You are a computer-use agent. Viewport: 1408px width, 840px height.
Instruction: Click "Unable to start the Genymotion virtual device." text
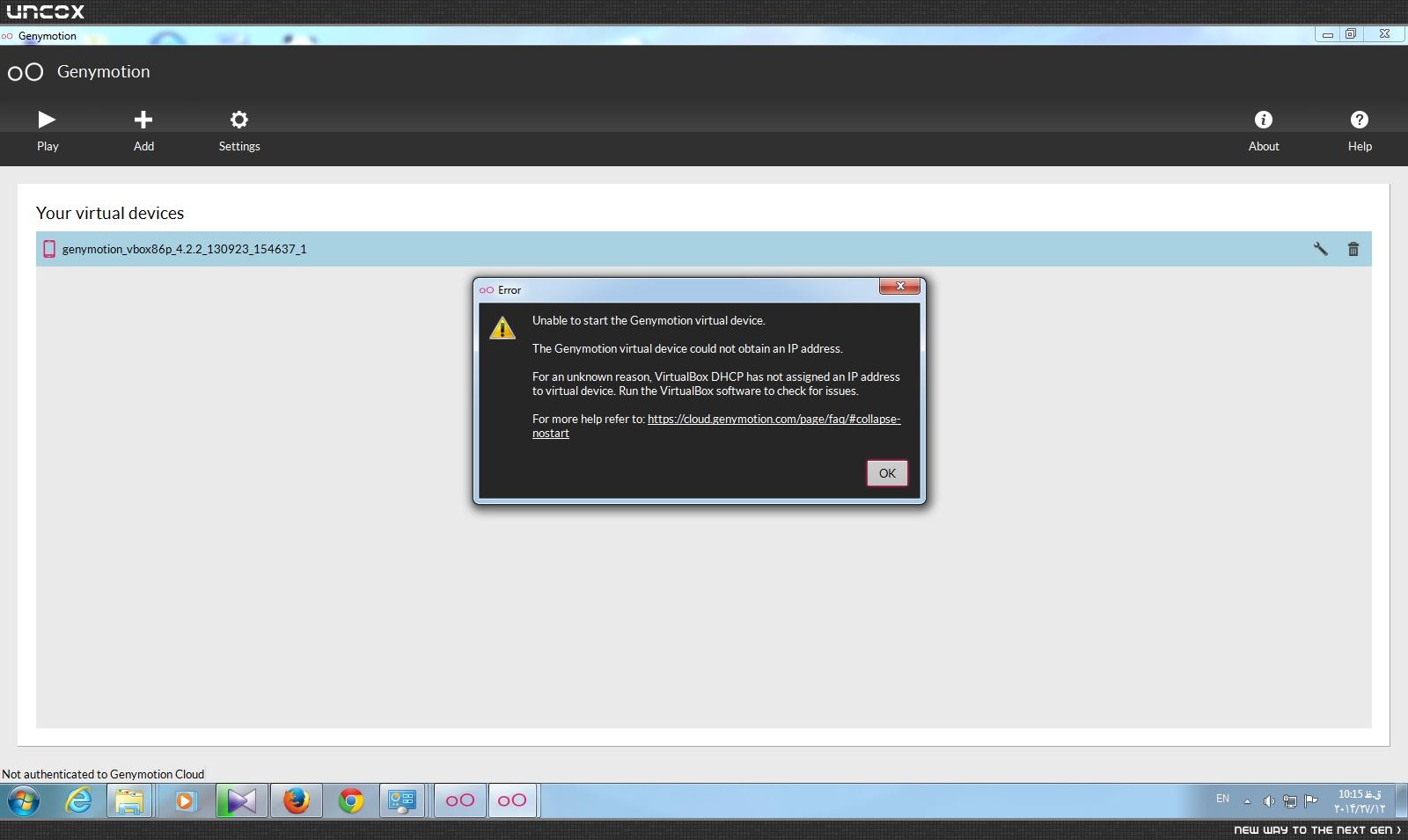click(x=649, y=320)
